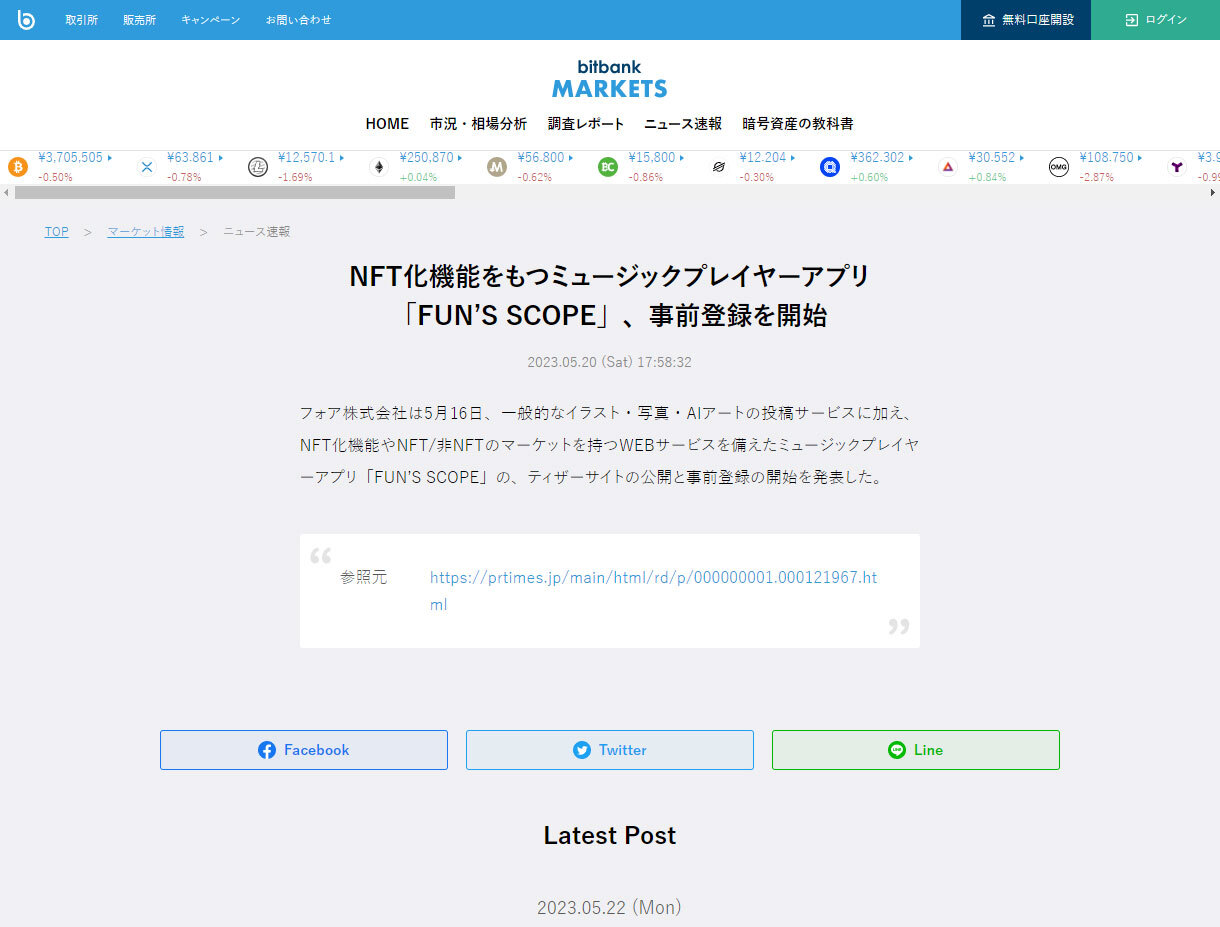Share the article via the Line button
Viewport: 1220px width, 927px height.
click(915, 749)
